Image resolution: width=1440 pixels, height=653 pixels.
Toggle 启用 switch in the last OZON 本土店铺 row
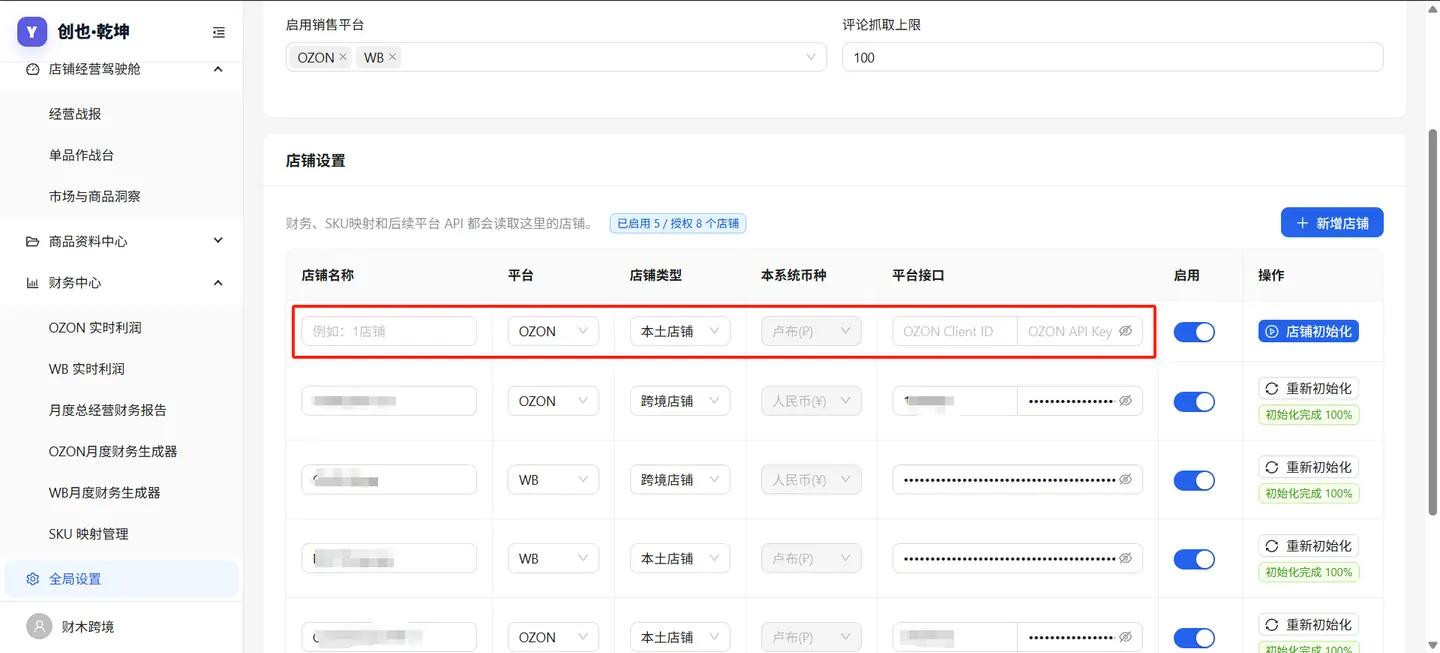coord(1194,637)
